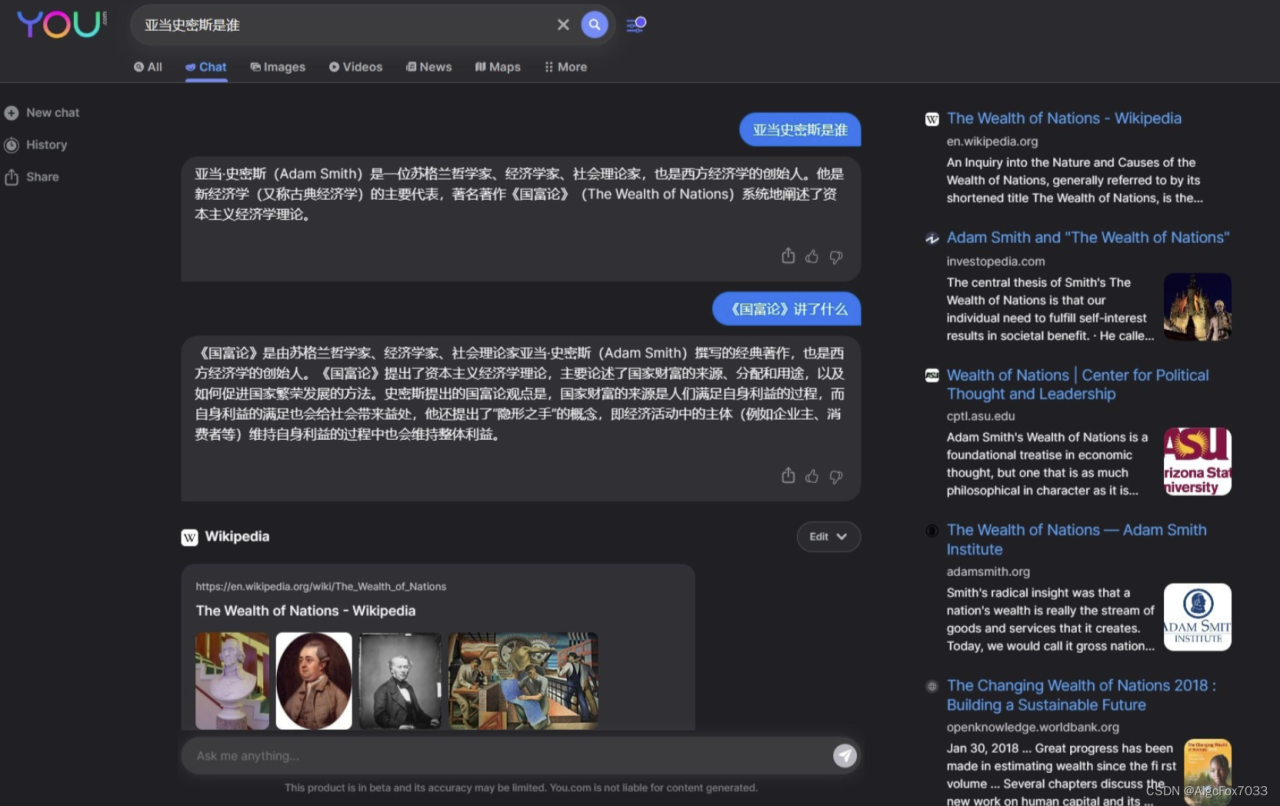
Task: Share the second answer about 《国富论》
Action: click(788, 476)
